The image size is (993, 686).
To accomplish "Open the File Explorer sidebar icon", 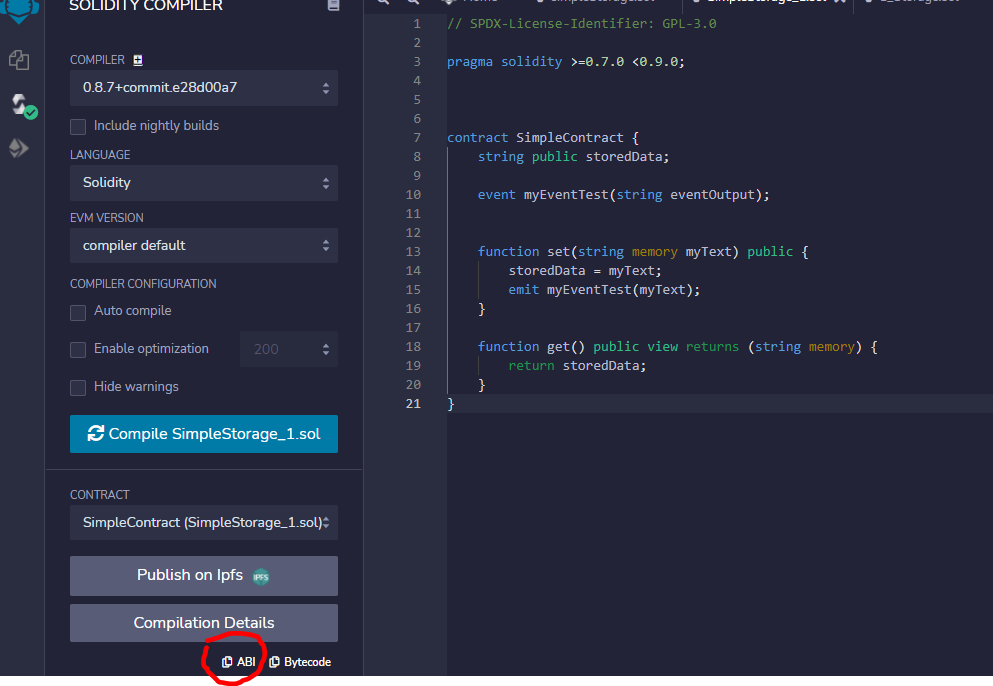I will pyautogui.click(x=19, y=61).
